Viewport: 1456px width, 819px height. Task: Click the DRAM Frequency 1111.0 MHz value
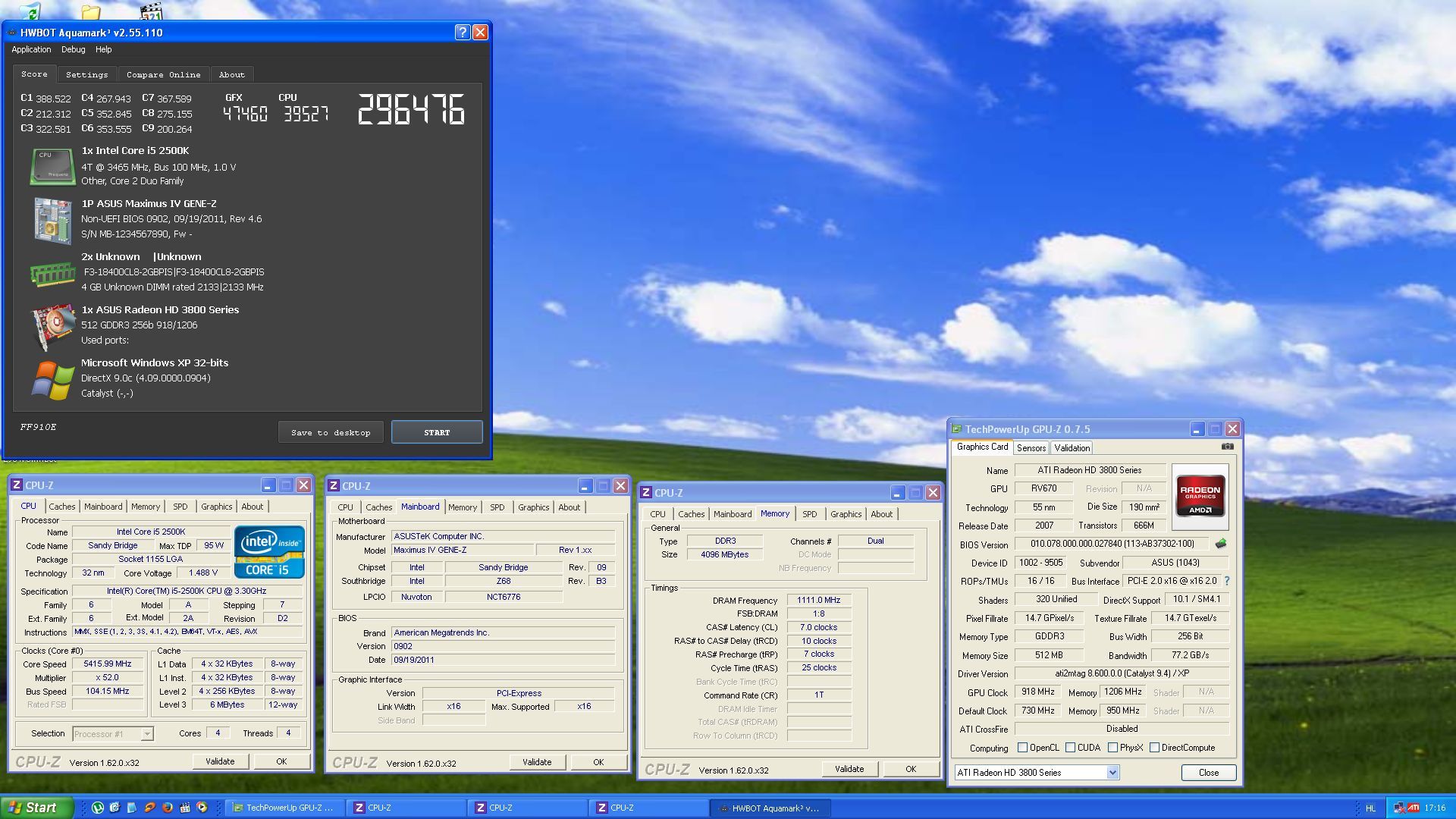819,600
